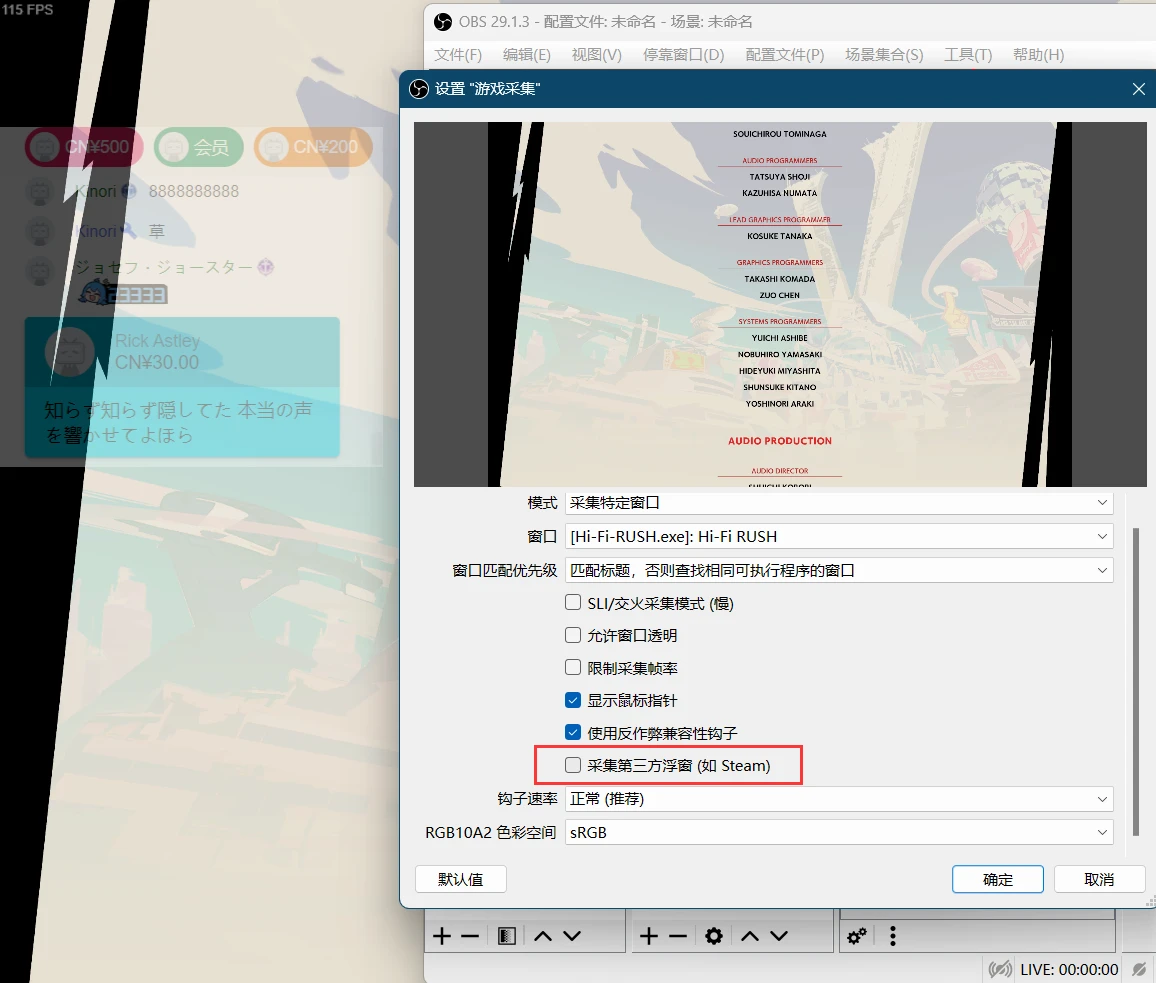Click the game capture preview image
The width and height of the screenshot is (1156, 983).
[x=780, y=304]
